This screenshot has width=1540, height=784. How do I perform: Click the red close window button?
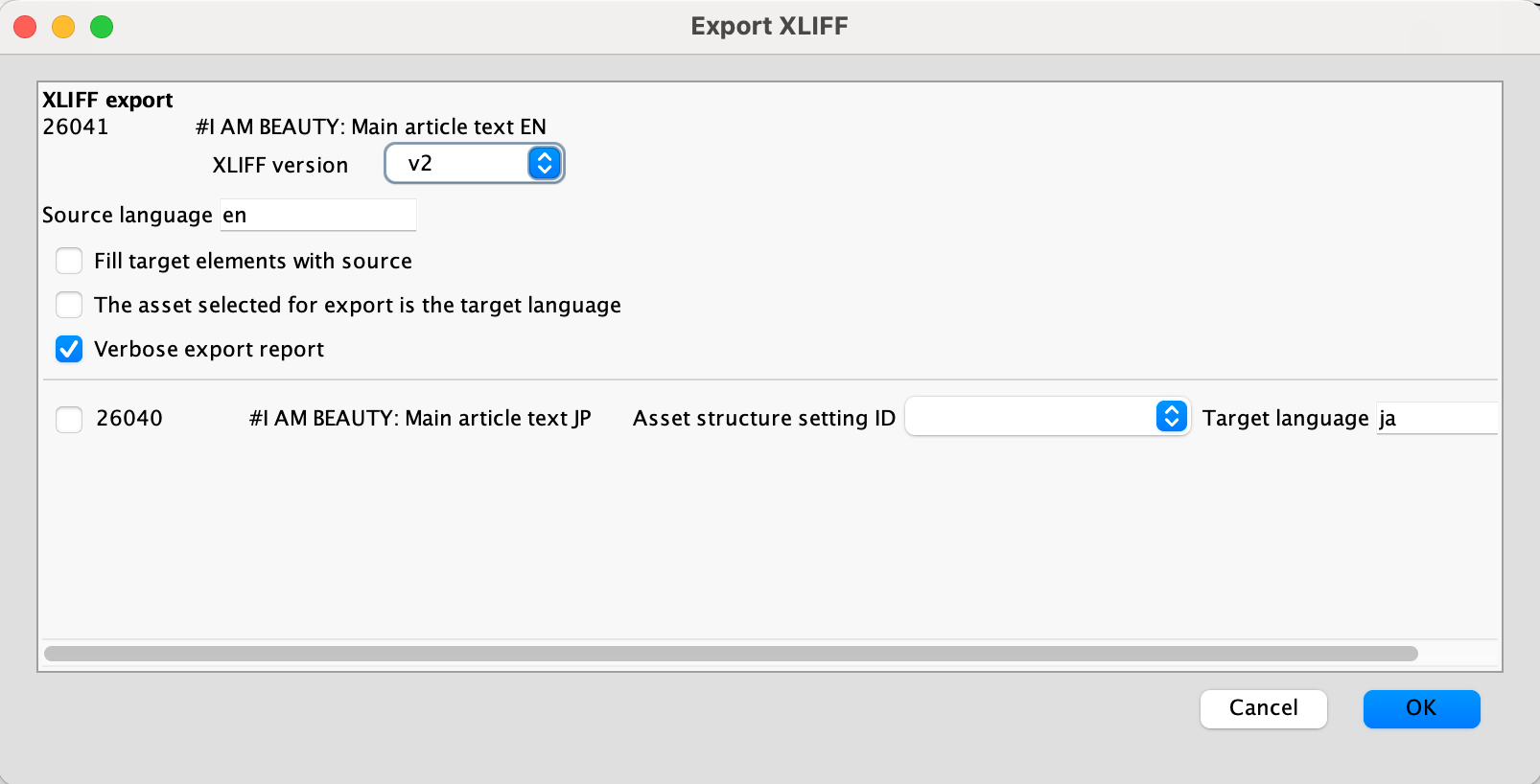pos(26,27)
